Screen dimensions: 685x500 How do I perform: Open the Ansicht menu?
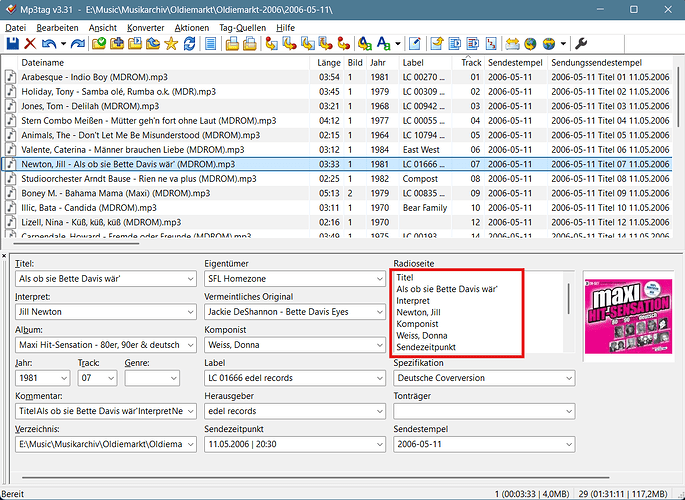[x=103, y=28]
